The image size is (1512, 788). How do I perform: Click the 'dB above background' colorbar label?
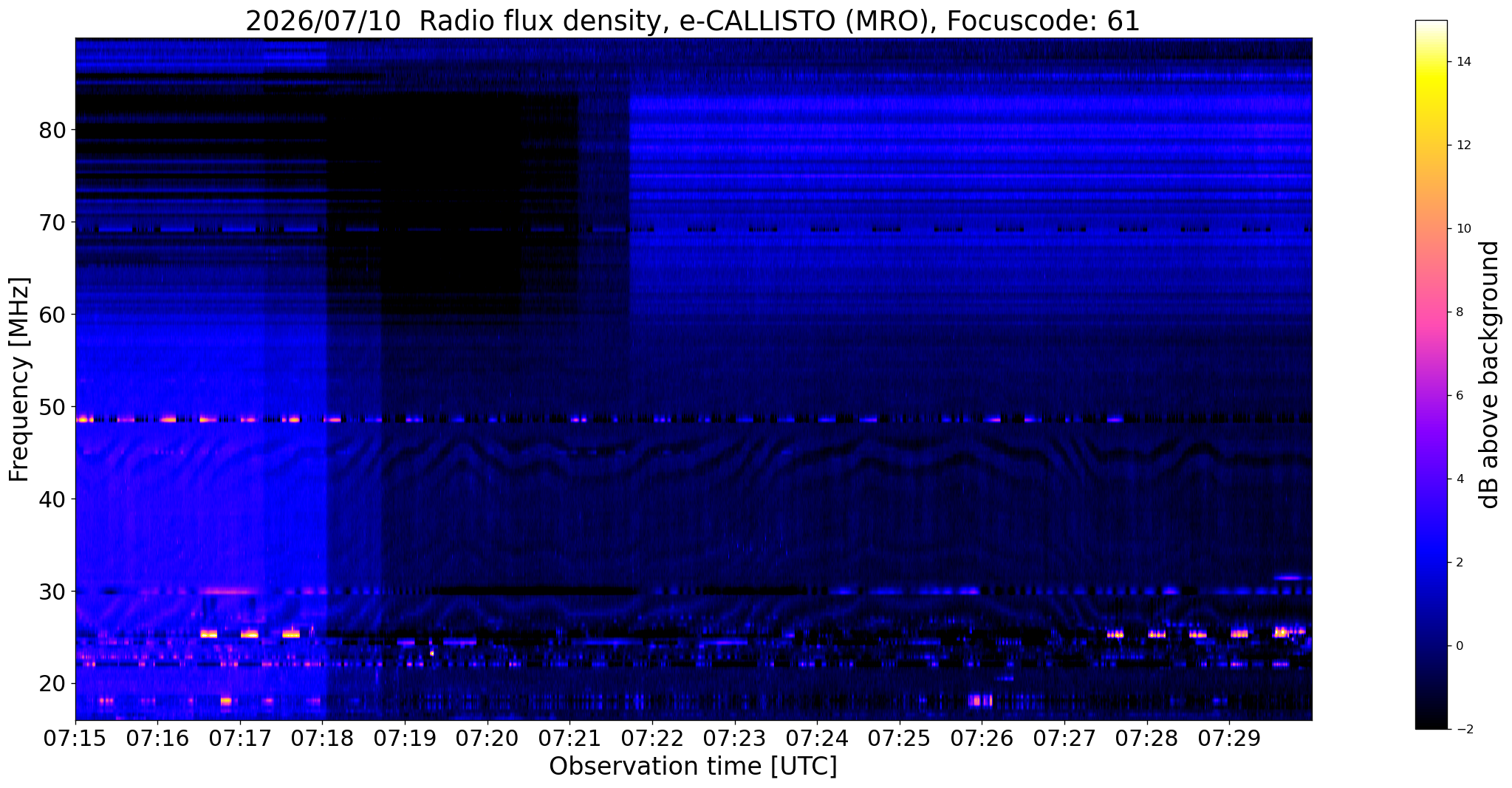pos(1491,374)
